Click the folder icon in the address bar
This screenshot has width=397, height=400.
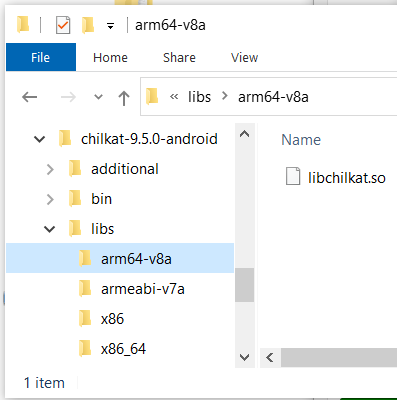pyautogui.click(x=152, y=96)
